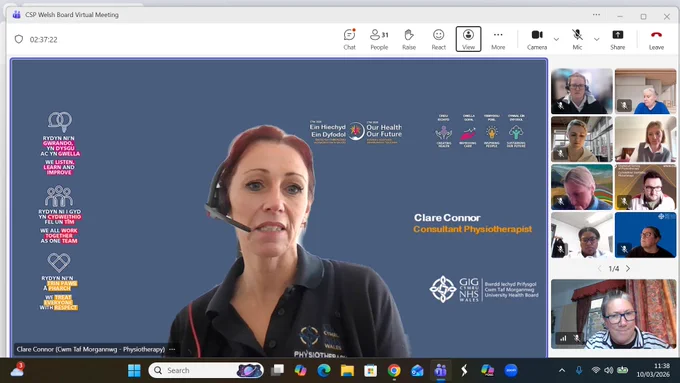Viewport: 680px width, 383px height.
Task: Select thumbnail with solid blue background
Action: [645, 235]
